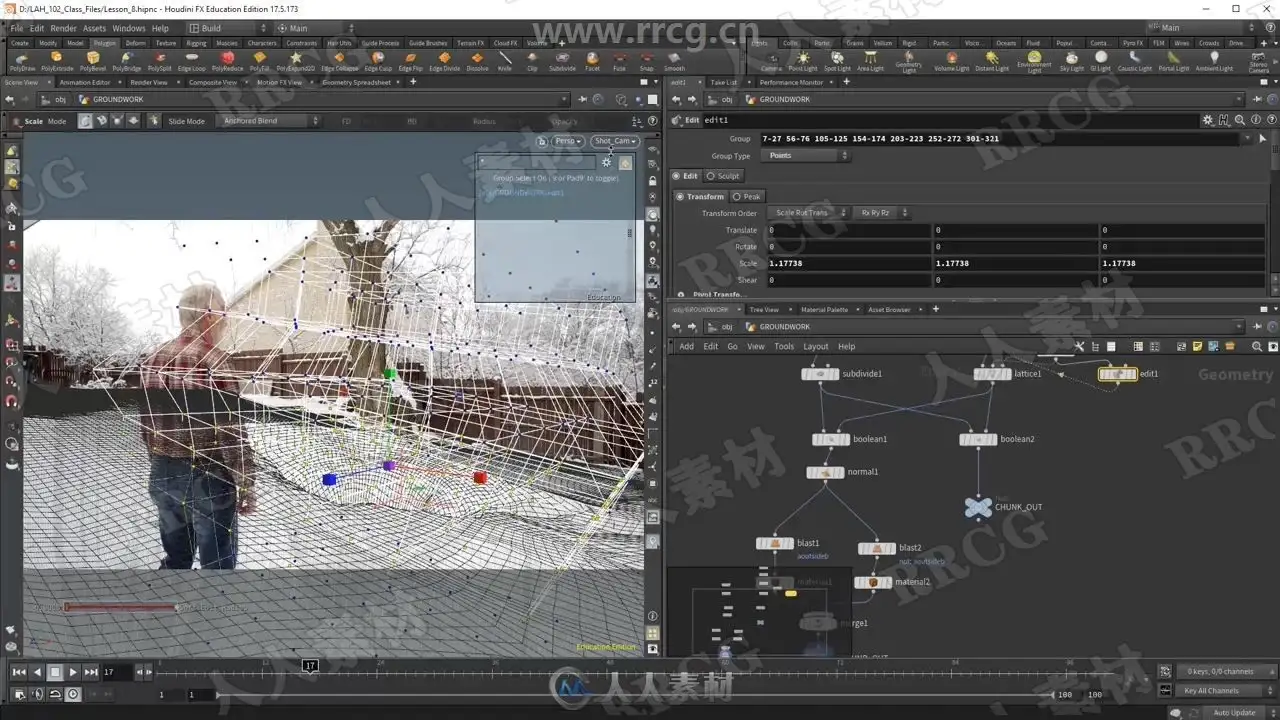Open the Scale Rot Trans order dropdown

pyautogui.click(x=808, y=213)
